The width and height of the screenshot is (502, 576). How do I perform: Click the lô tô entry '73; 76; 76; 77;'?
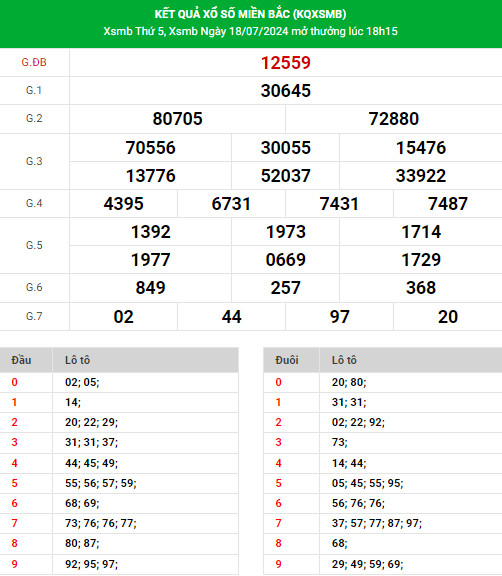pyautogui.click(x=101, y=523)
